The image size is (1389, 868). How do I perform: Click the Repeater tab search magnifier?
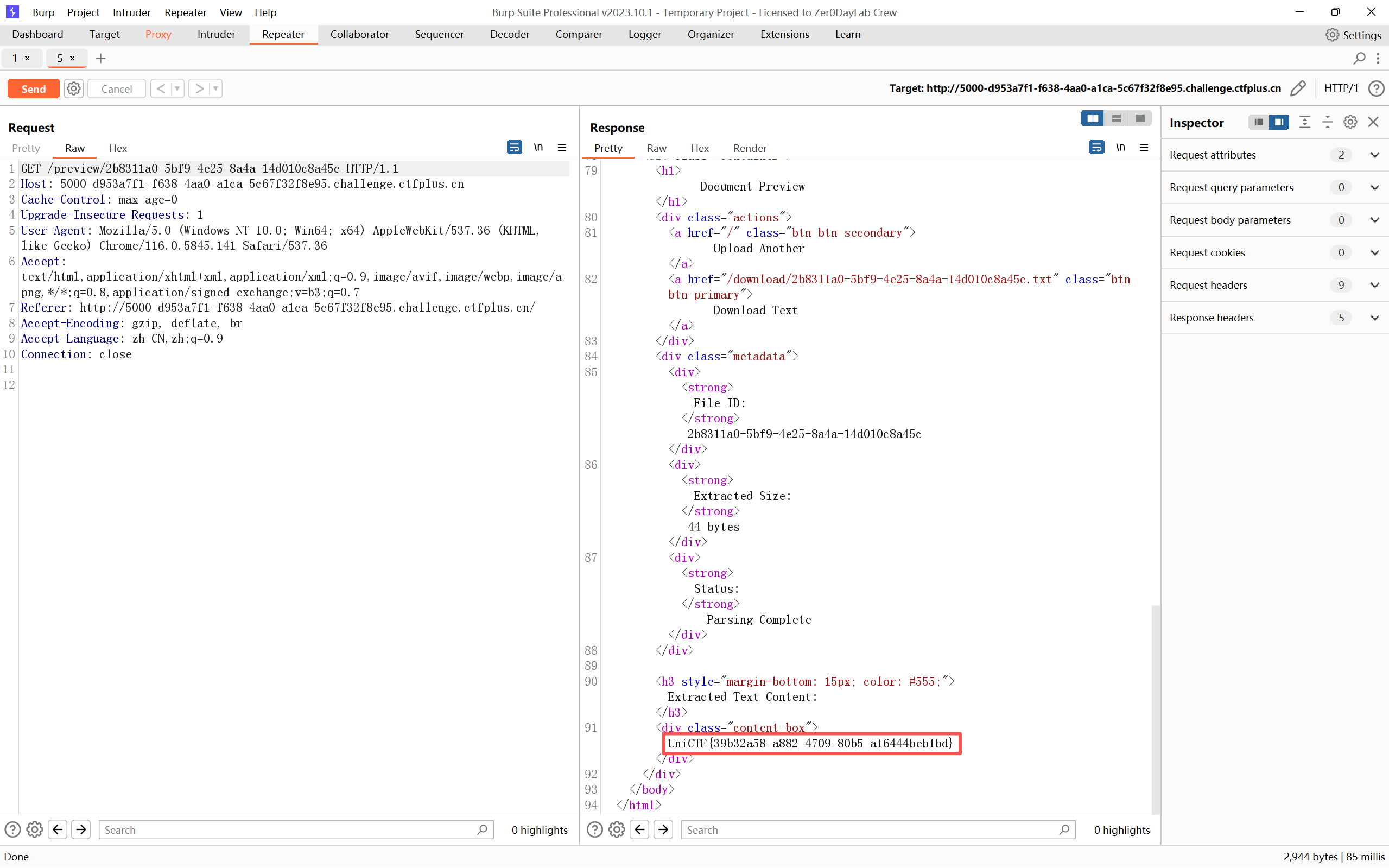(1359, 58)
